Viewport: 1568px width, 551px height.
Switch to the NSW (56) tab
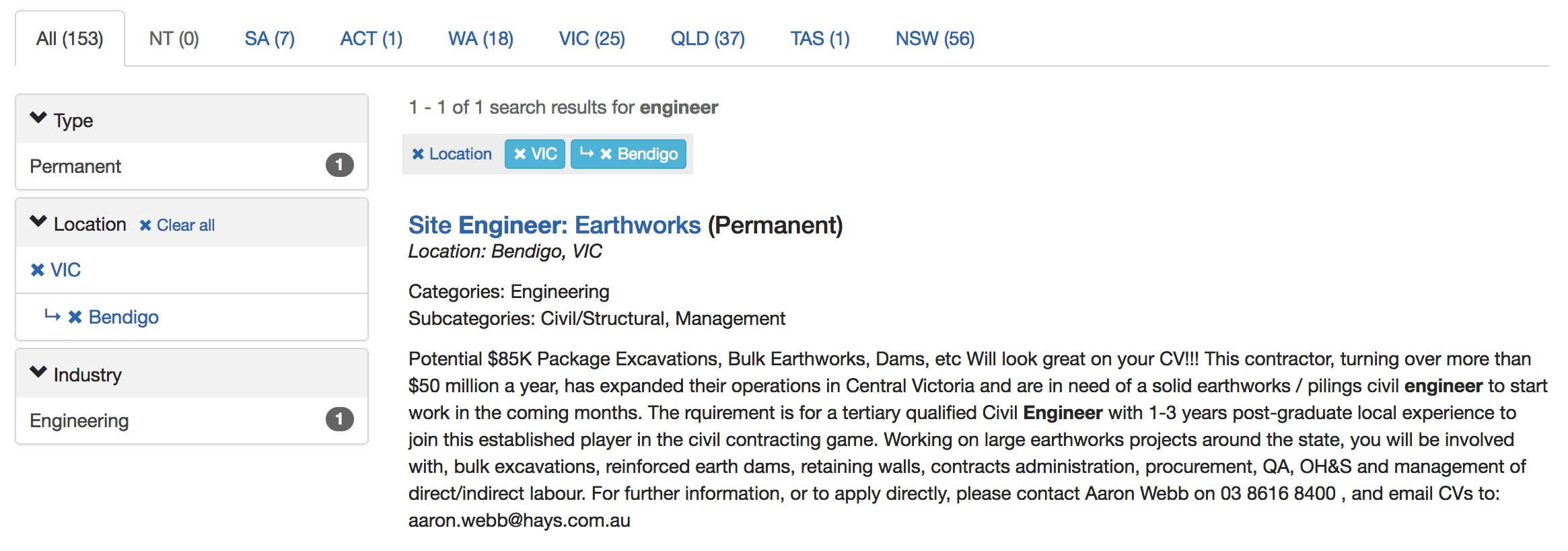pyautogui.click(x=934, y=39)
